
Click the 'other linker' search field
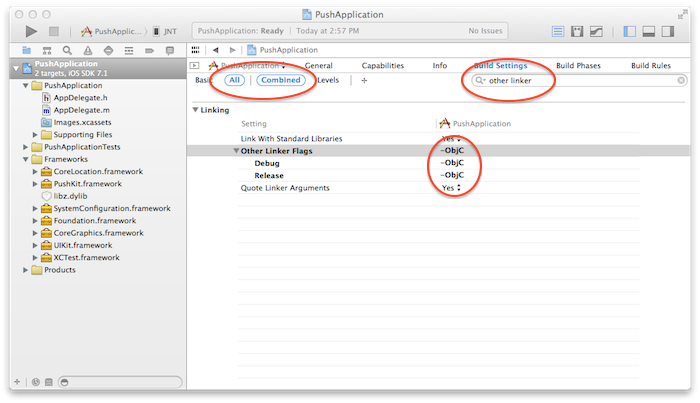[x=579, y=80]
